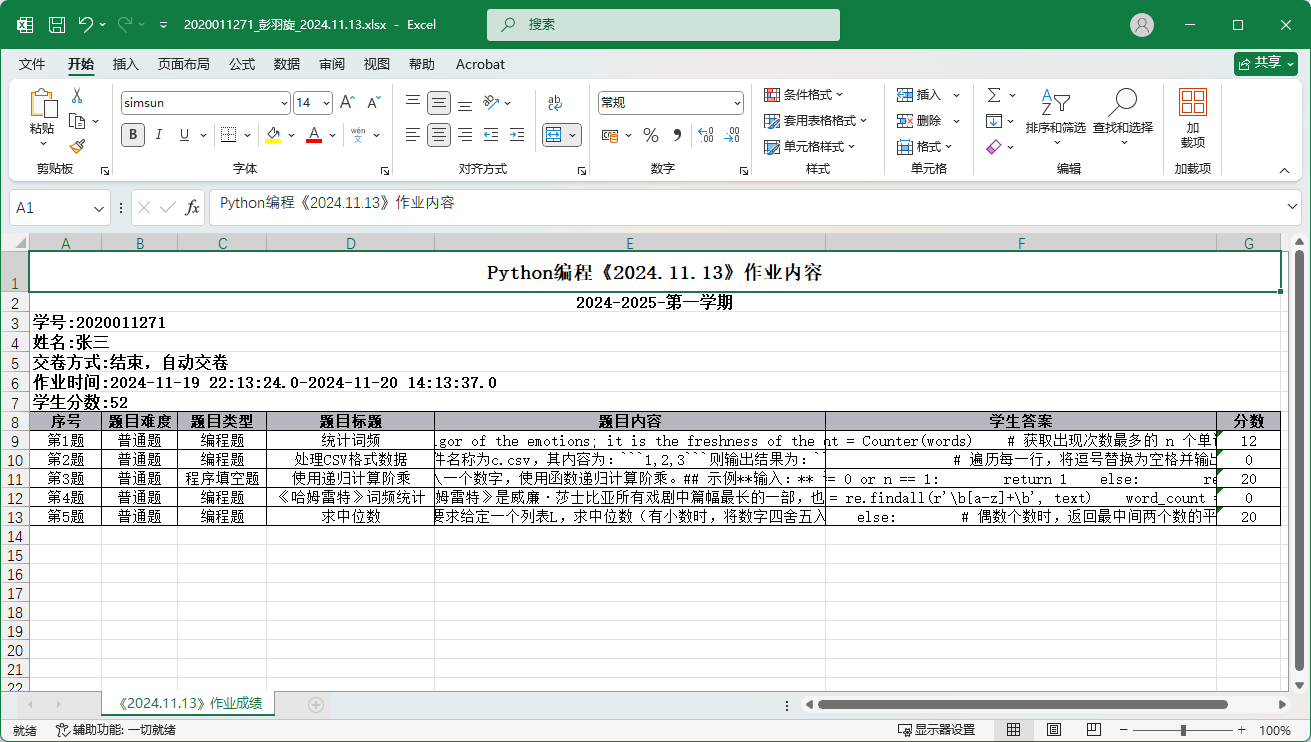This screenshot has height=742, width=1311.
Task: Switch to Page Break Preview in status bar
Action: (x=1094, y=730)
